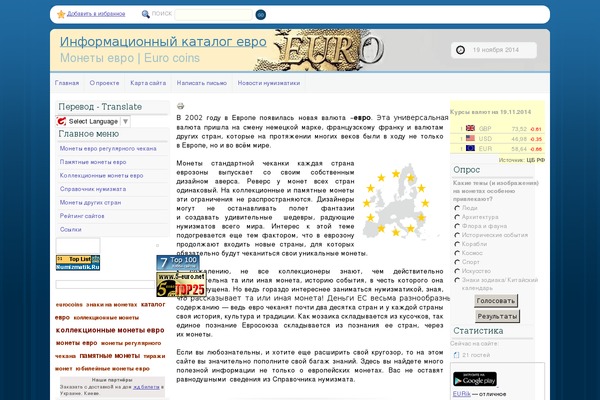
Task: Open the 'Главная' menu tab
Action: point(67,83)
